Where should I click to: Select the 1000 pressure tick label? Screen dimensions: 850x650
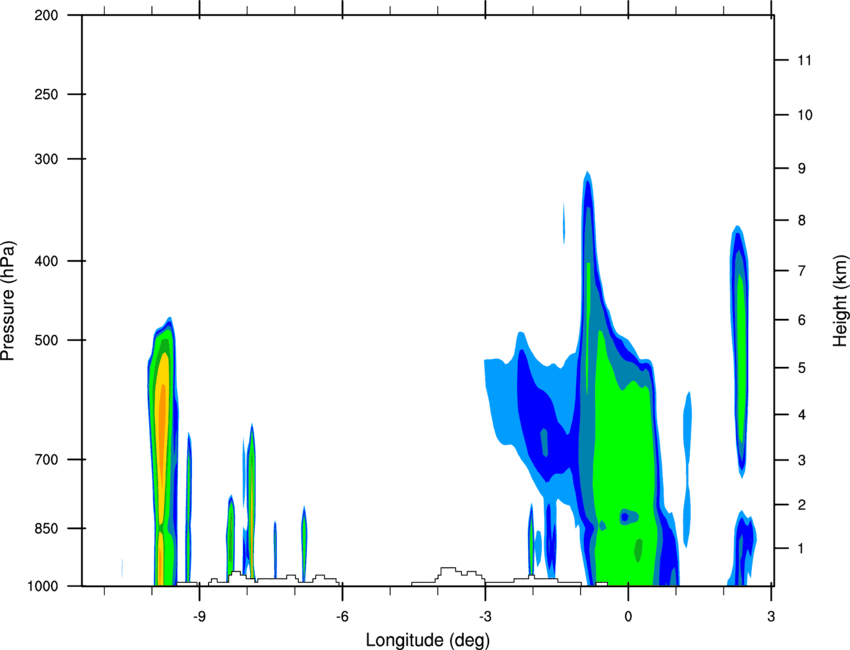(42, 586)
